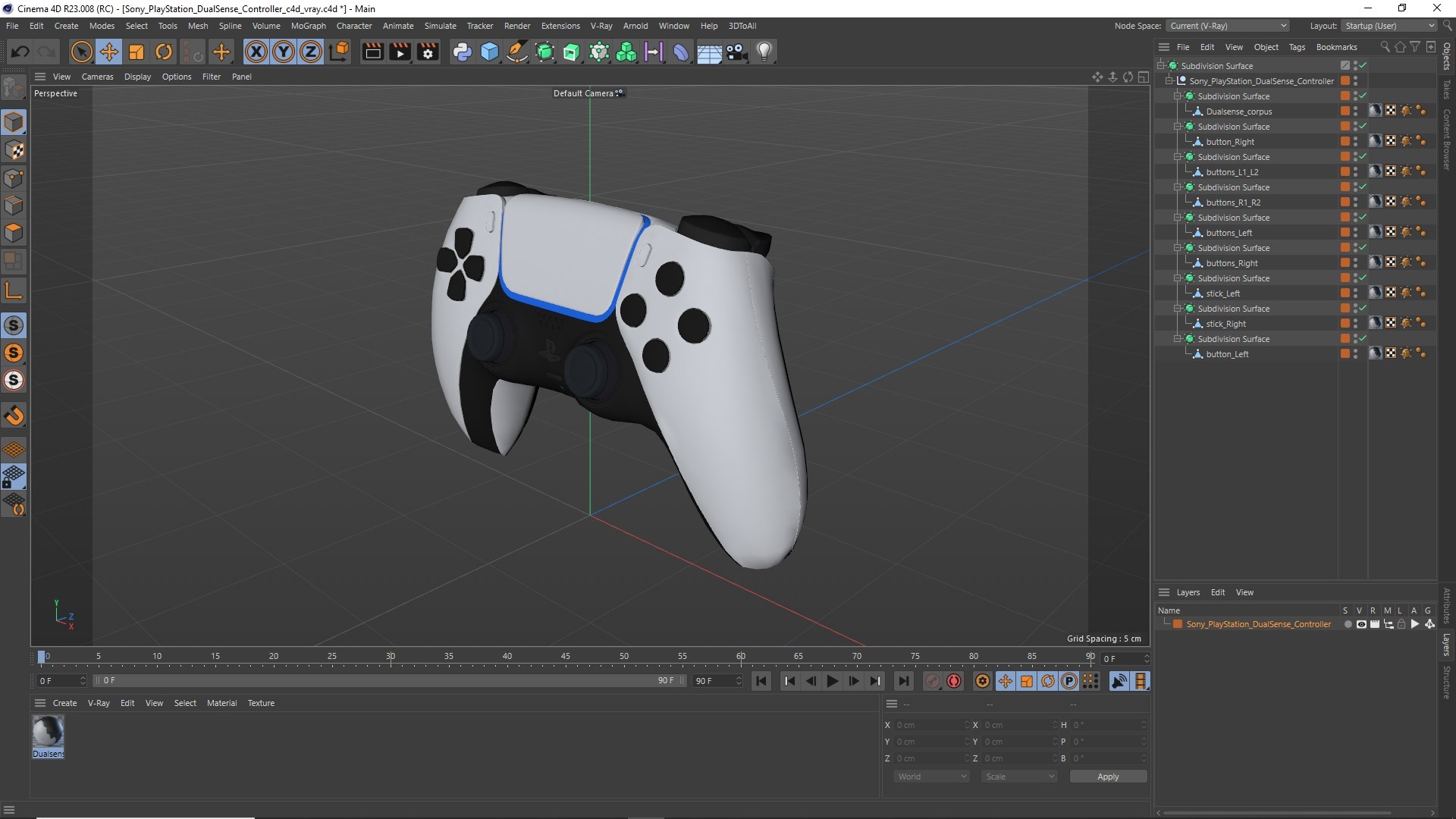This screenshot has width=1456, height=819.
Task: Toggle visibility eye for Sony controller layer
Action: (1361, 624)
